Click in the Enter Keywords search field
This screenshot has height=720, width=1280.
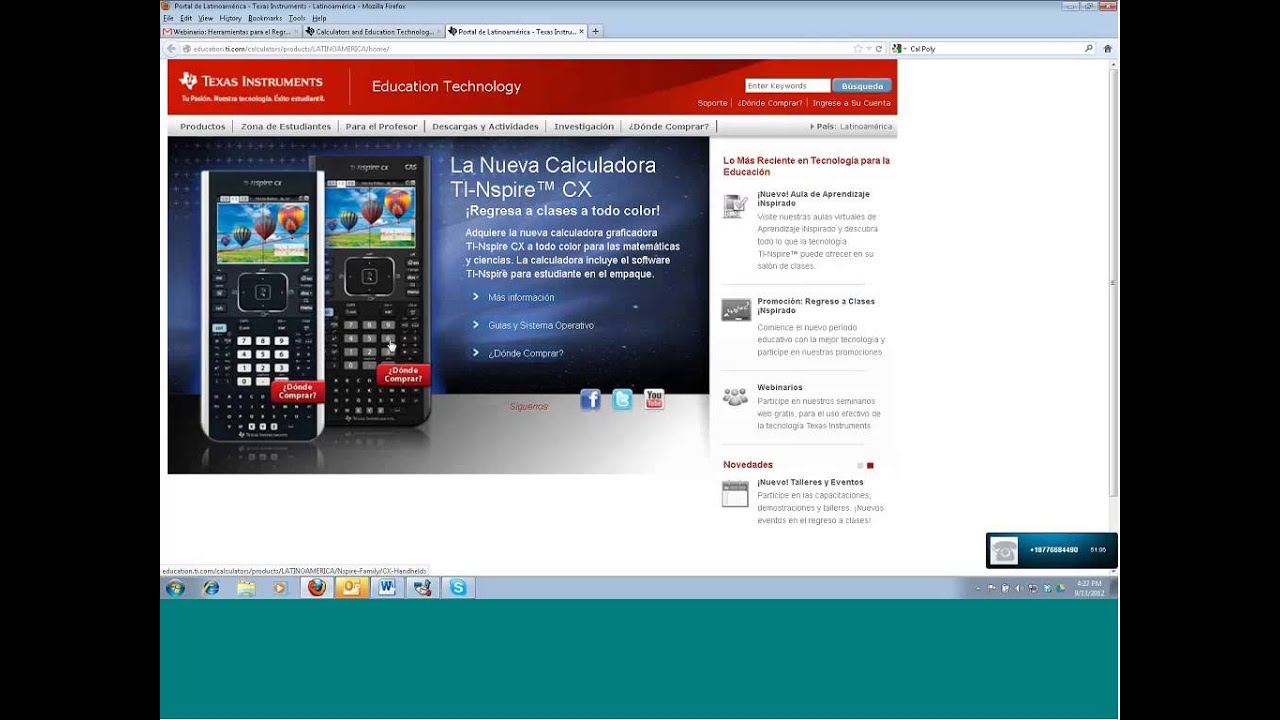pyautogui.click(x=788, y=86)
